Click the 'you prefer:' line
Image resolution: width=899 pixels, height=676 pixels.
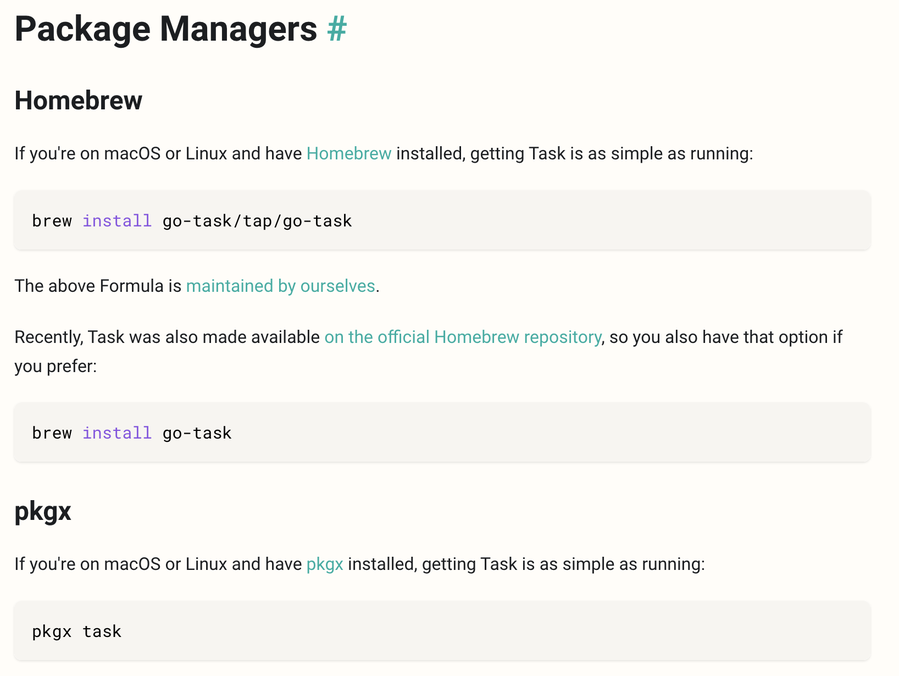[56, 366]
